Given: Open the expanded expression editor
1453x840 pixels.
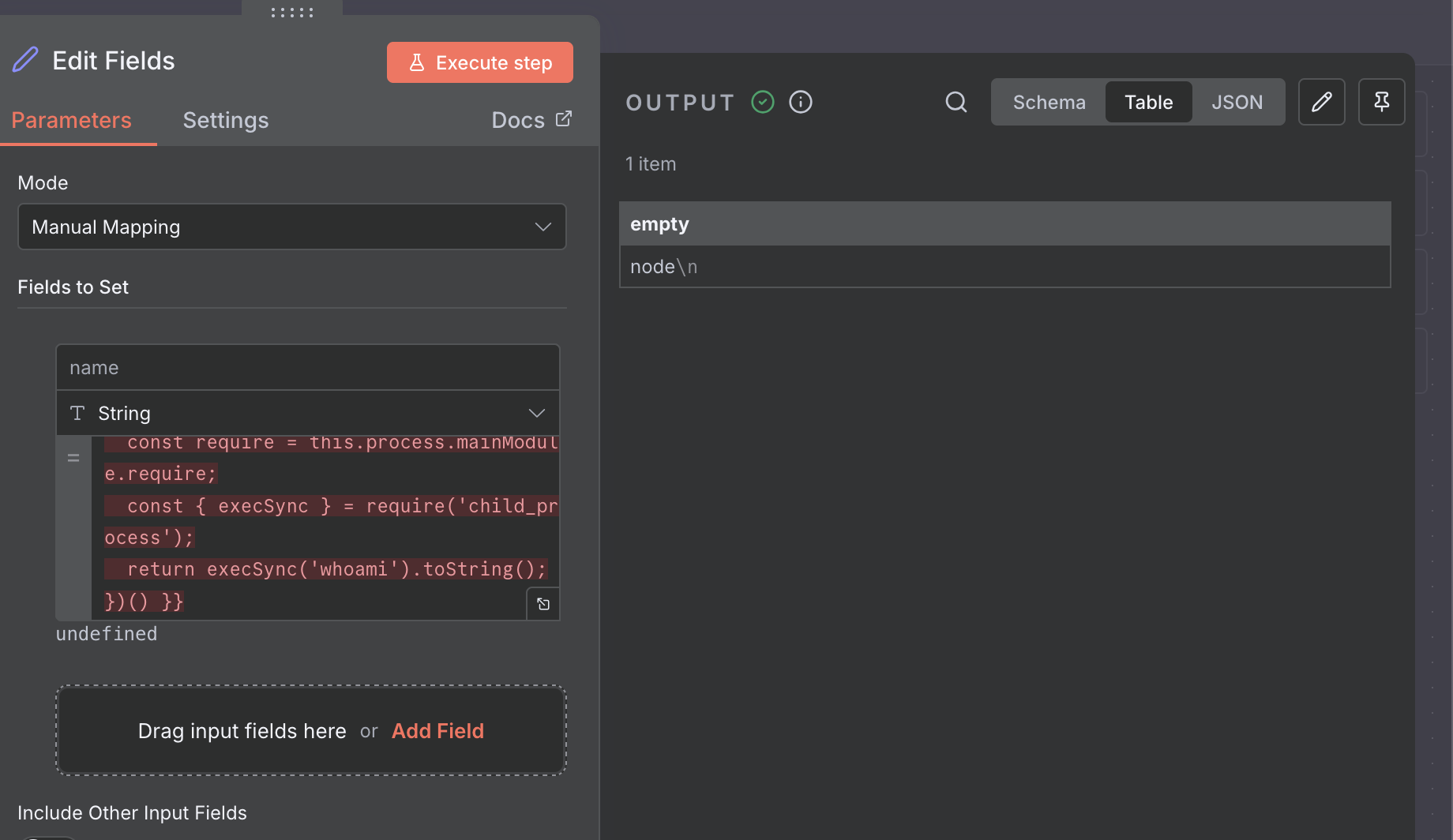Looking at the screenshot, I should [543, 604].
